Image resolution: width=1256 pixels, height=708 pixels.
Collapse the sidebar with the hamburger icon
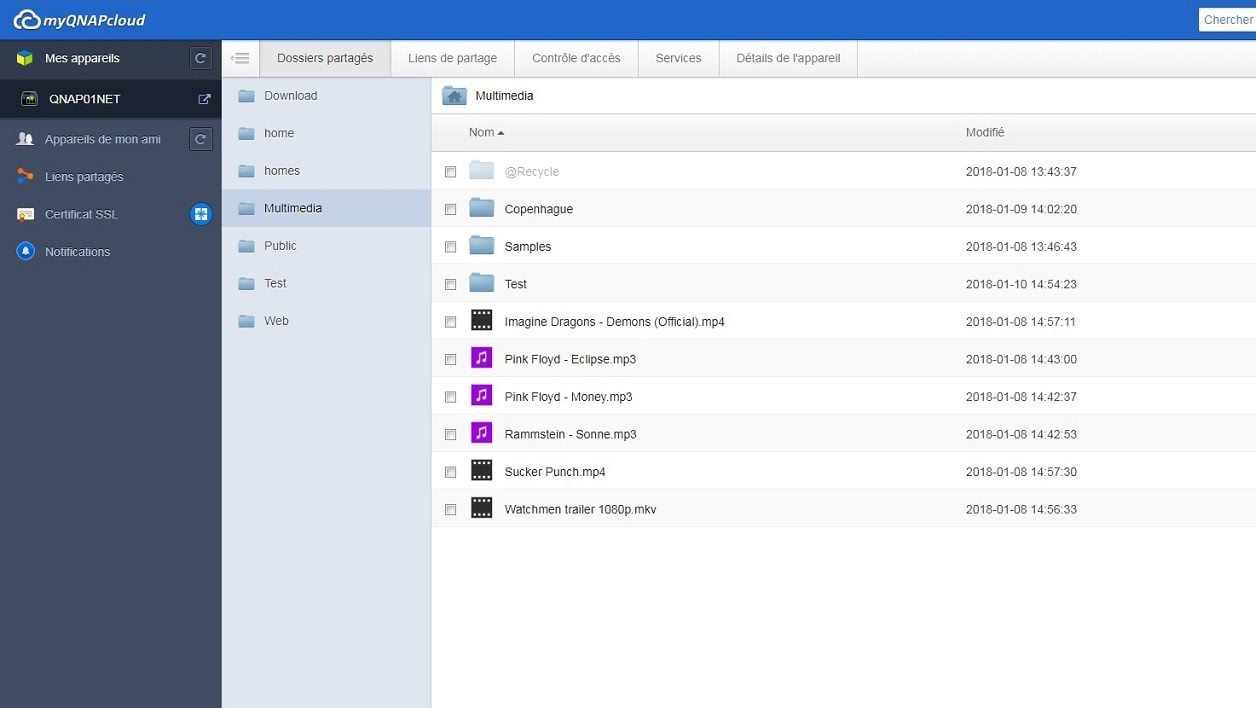pos(240,58)
